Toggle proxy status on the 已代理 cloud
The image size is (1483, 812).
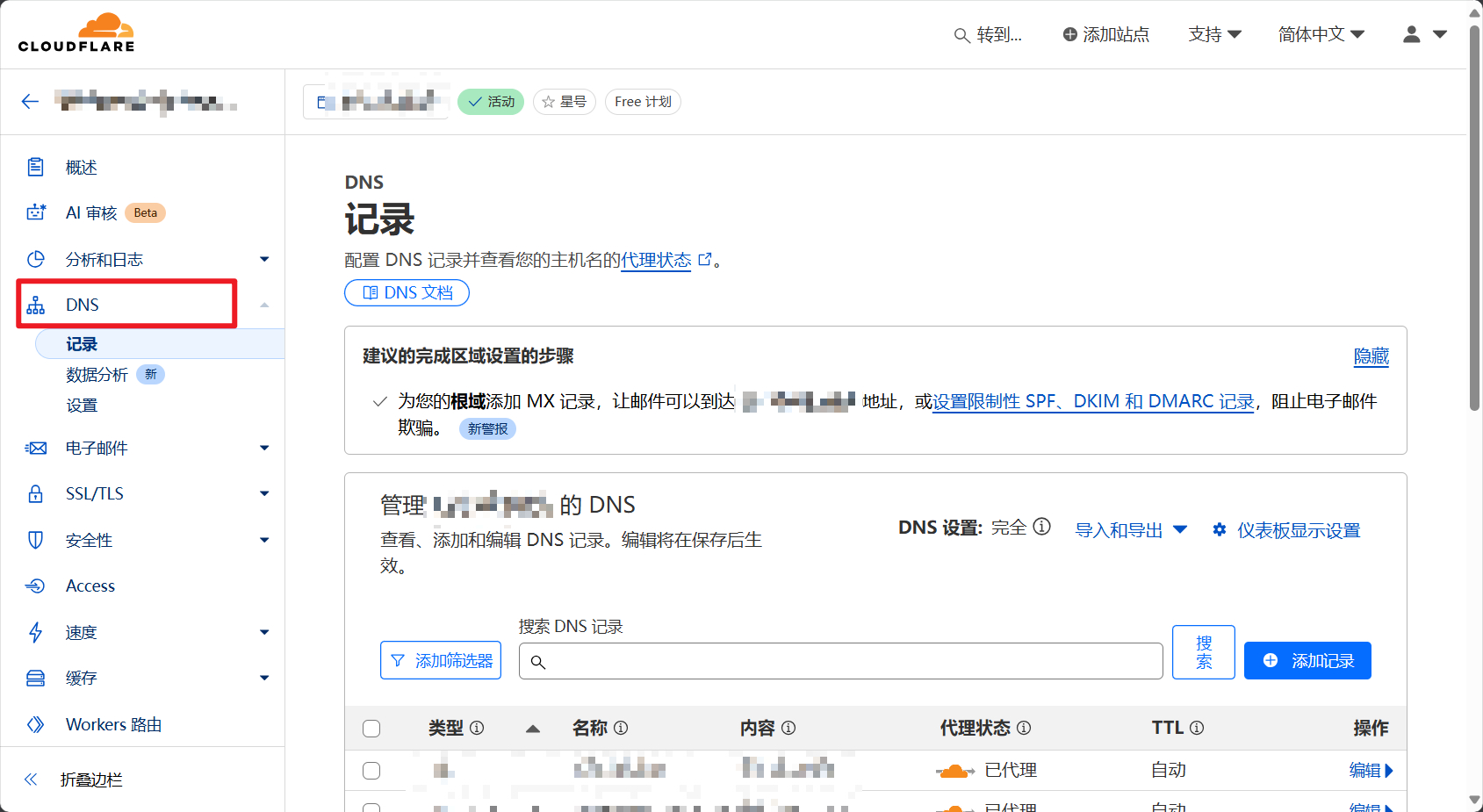click(x=954, y=770)
